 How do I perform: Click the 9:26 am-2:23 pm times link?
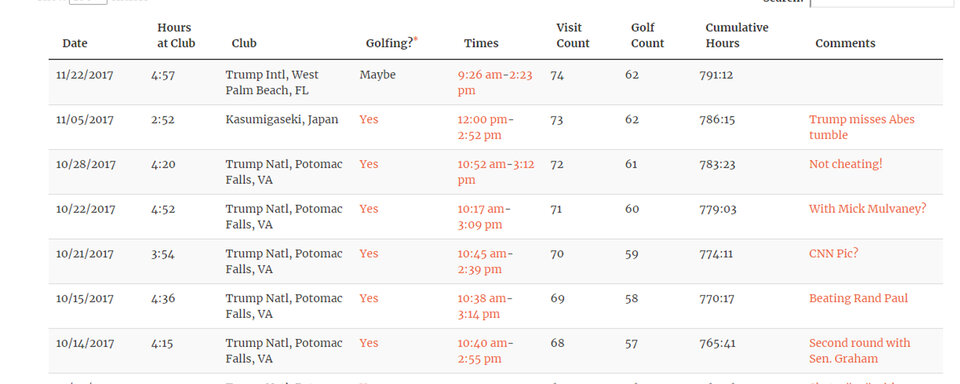tap(495, 83)
